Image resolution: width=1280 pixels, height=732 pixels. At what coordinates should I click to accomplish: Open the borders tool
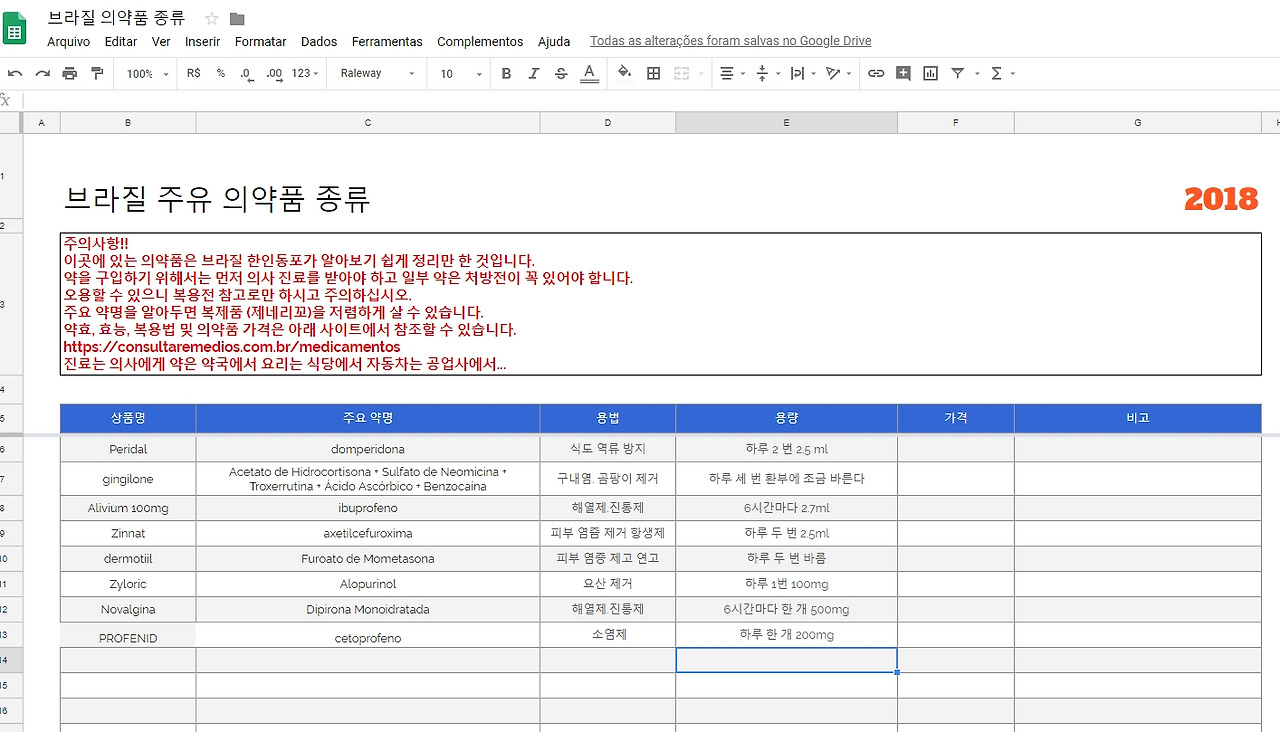(x=653, y=73)
